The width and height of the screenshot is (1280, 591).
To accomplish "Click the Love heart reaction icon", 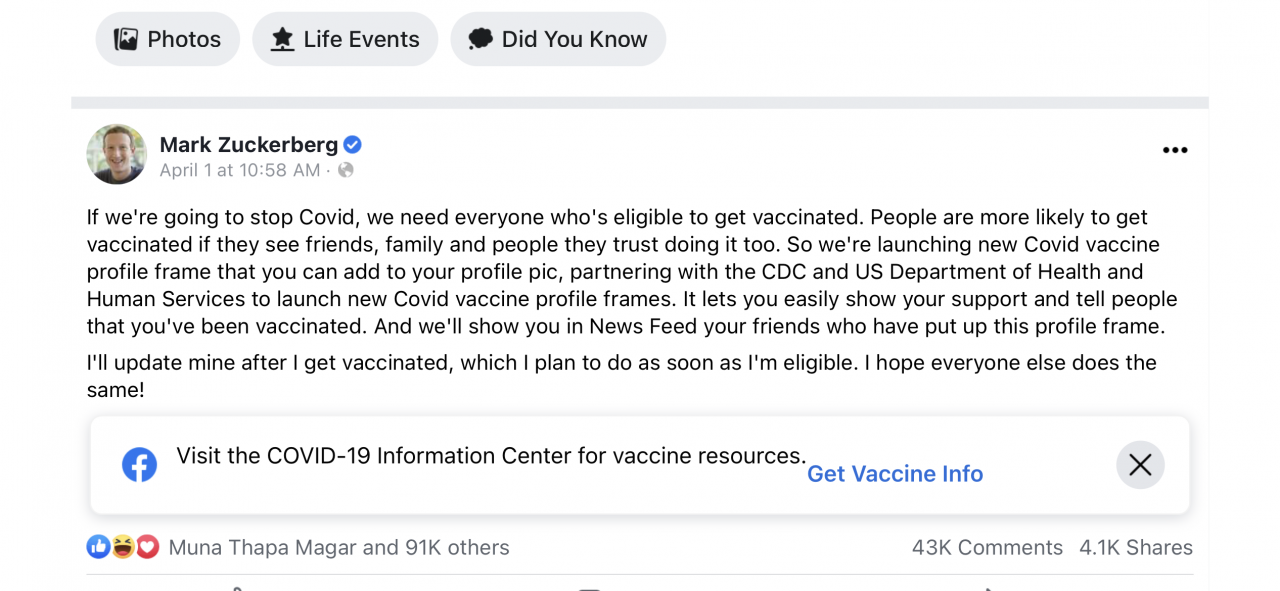I will 147,547.
